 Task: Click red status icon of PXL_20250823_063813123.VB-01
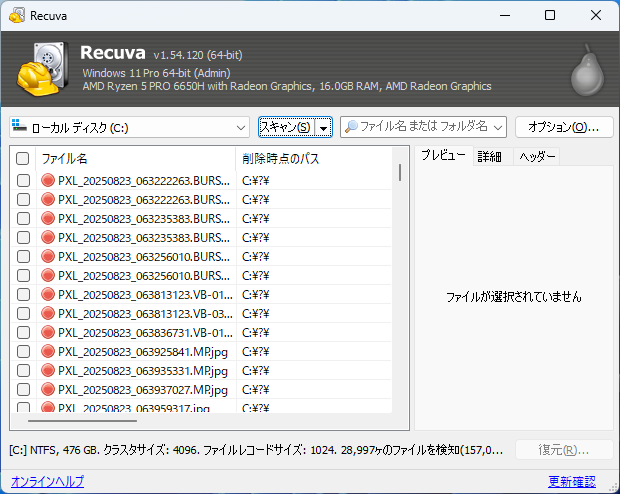pyautogui.click(x=48, y=294)
